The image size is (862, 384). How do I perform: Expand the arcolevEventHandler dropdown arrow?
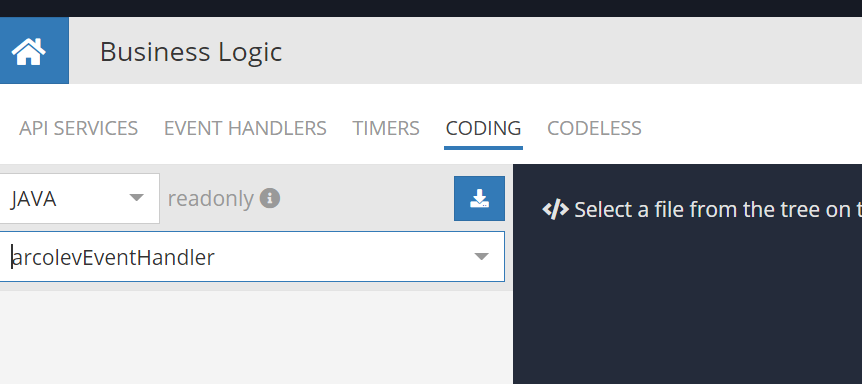pos(482,257)
